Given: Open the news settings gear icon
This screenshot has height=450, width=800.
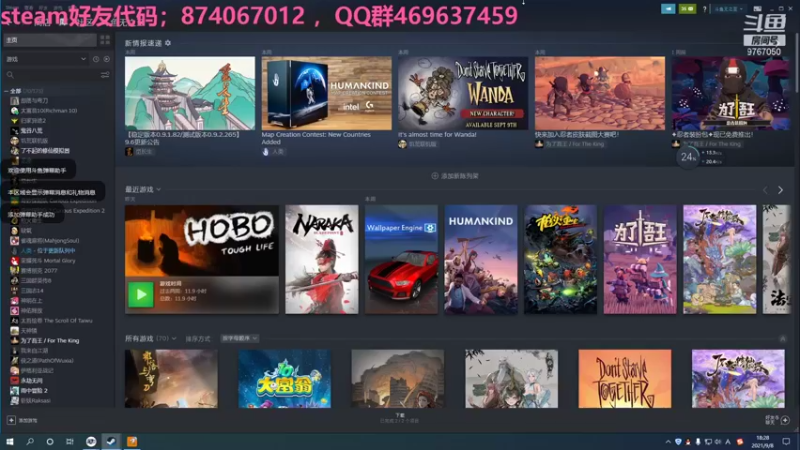Looking at the screenshot, I should (168, 43).
